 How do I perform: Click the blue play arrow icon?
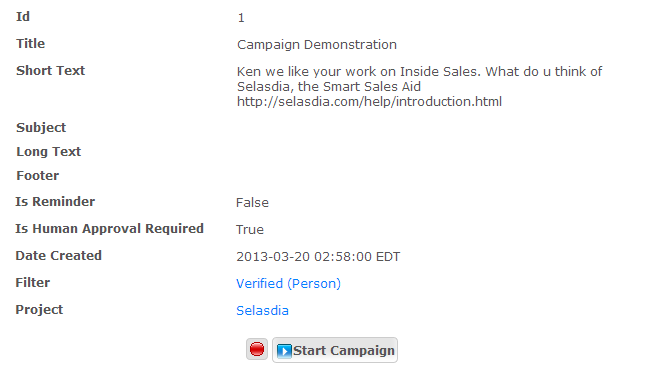click(284, 351)
